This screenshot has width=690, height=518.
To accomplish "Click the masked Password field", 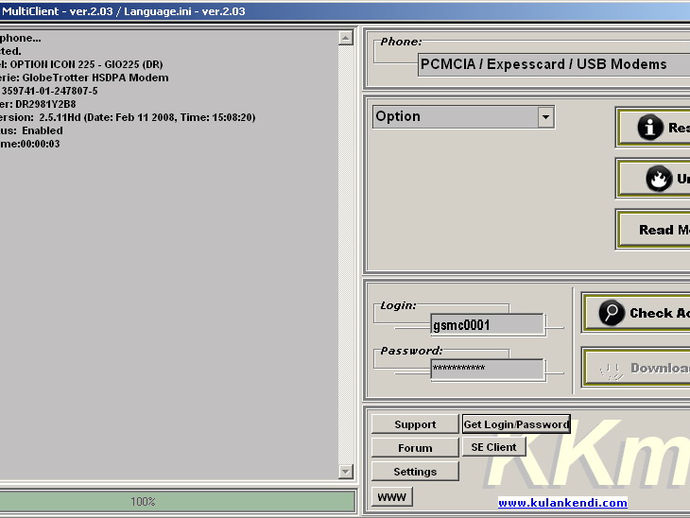I will [487, 369].
